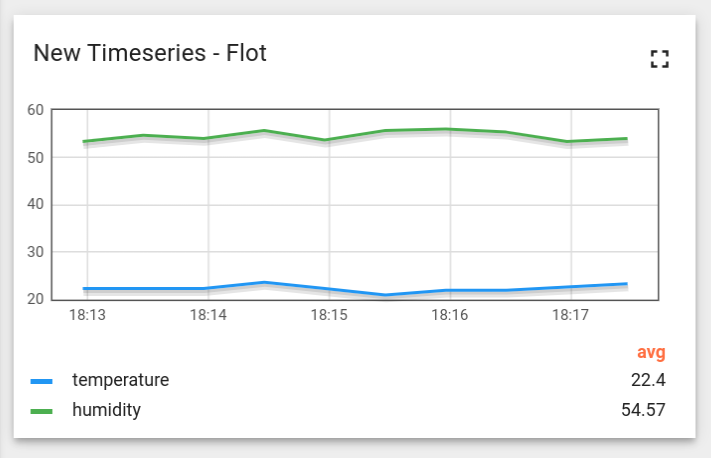
Task: Click the temperature average value 22.4
Action: (648, 380)
